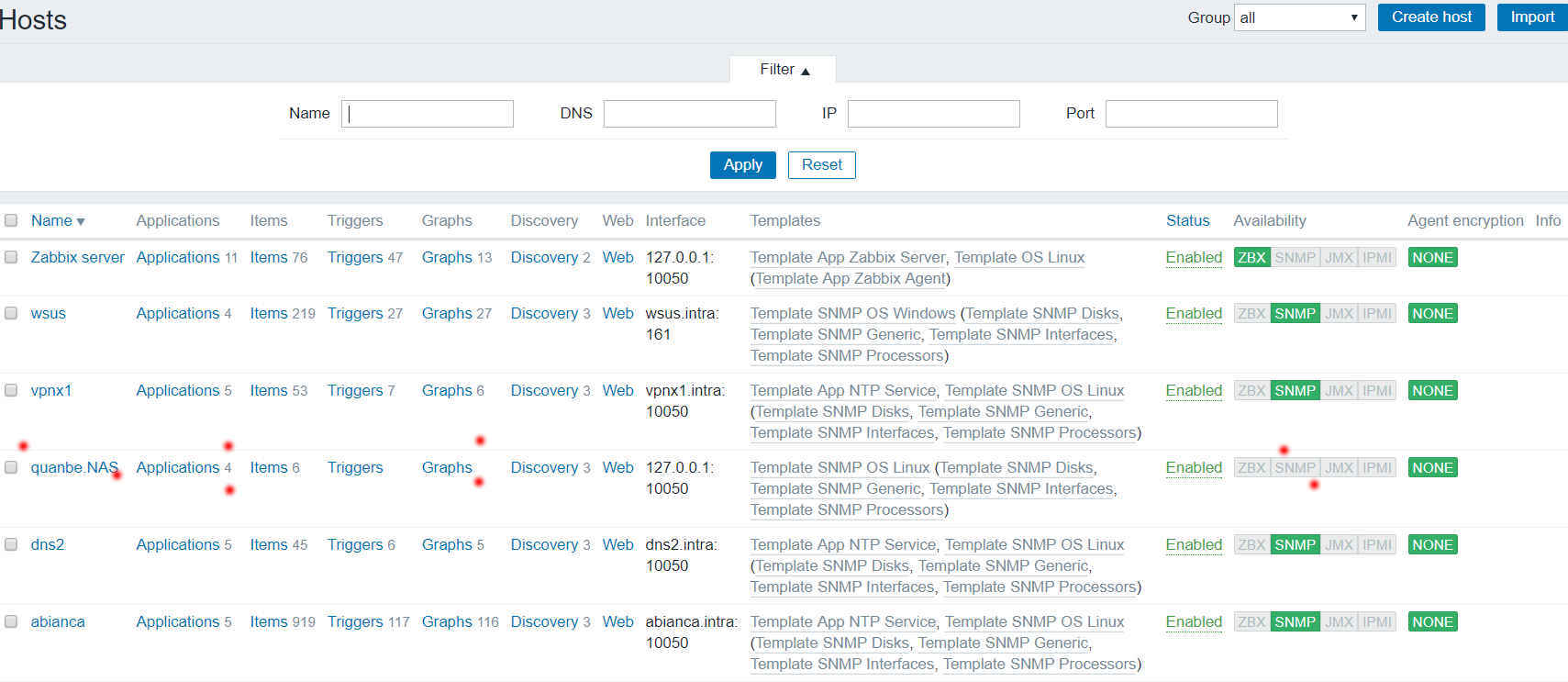
Task: Tick the Zabbix server row checkbox
Action: point(11,257)
